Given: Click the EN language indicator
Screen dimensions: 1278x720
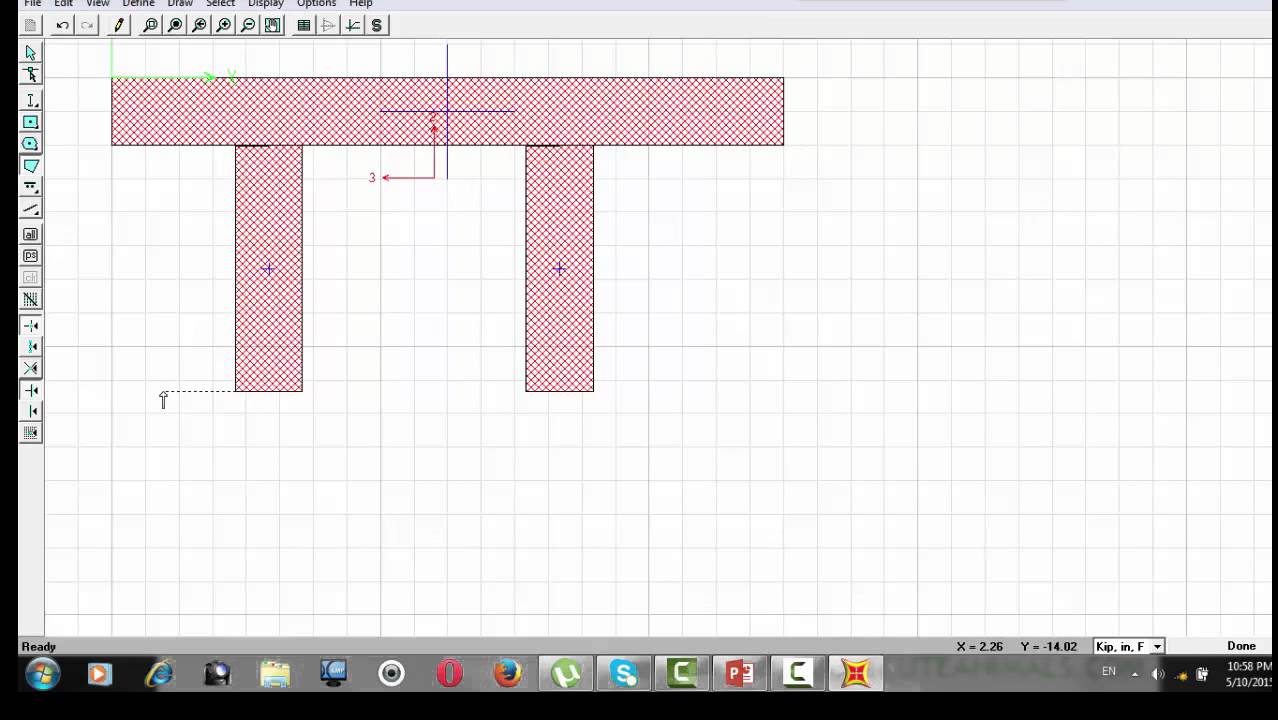Looking at the screenshot, I should 1108,672.
